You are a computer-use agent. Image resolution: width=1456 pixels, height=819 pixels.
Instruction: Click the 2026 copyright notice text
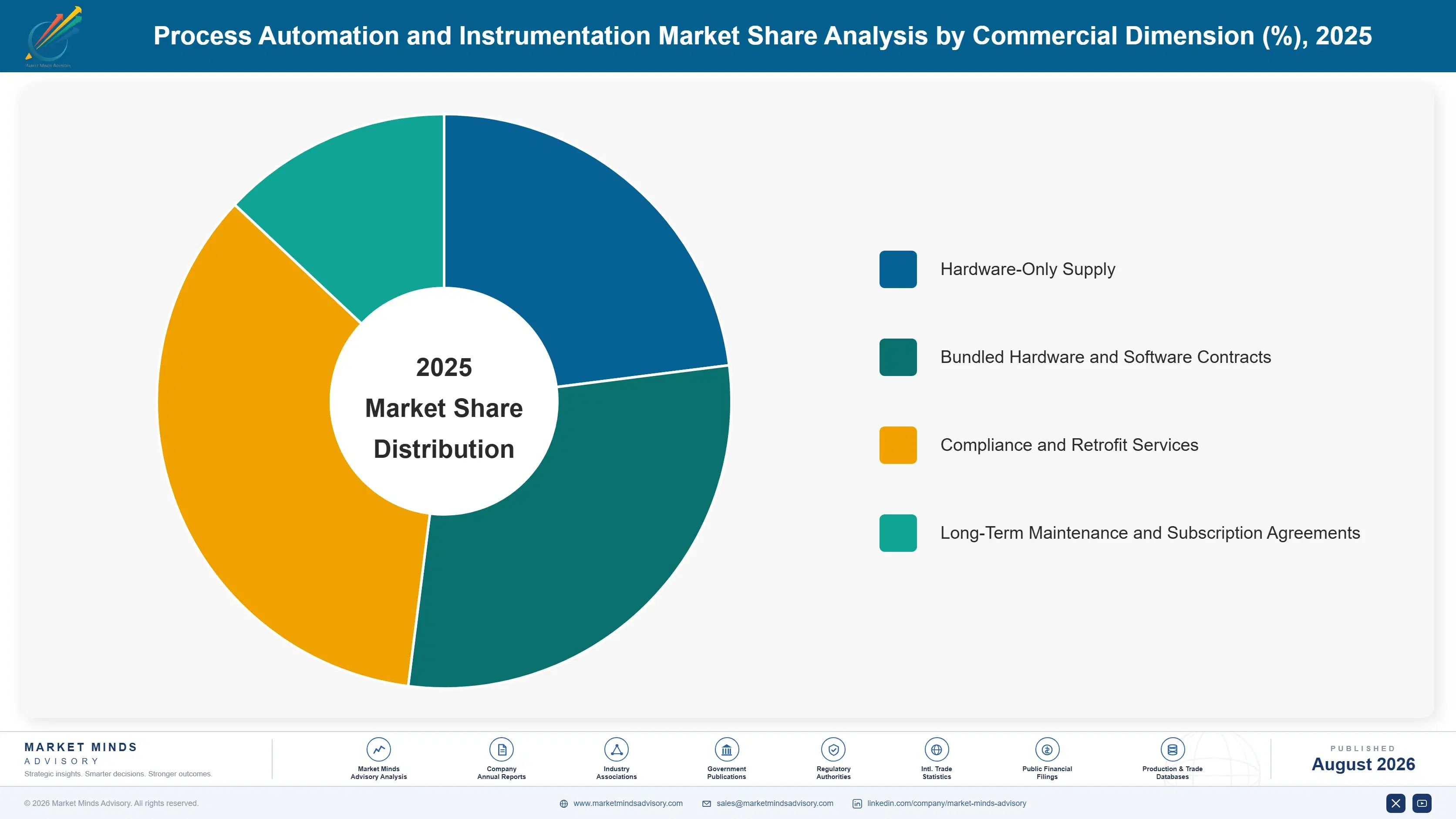111,803
